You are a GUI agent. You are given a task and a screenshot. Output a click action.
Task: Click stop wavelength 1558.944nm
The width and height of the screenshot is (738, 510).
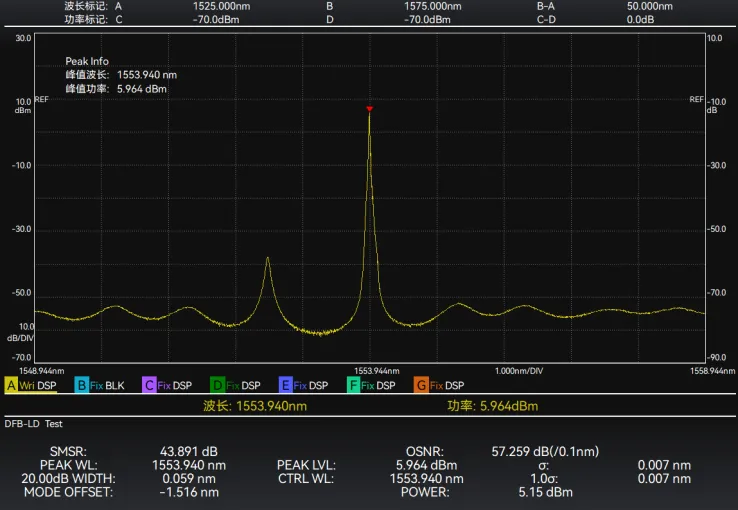click(713, 371)
